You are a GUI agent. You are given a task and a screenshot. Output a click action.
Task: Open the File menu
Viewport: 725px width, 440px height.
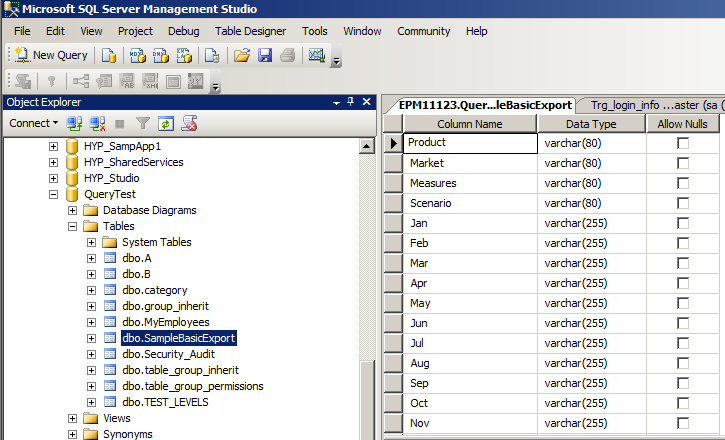click(22, 31)
